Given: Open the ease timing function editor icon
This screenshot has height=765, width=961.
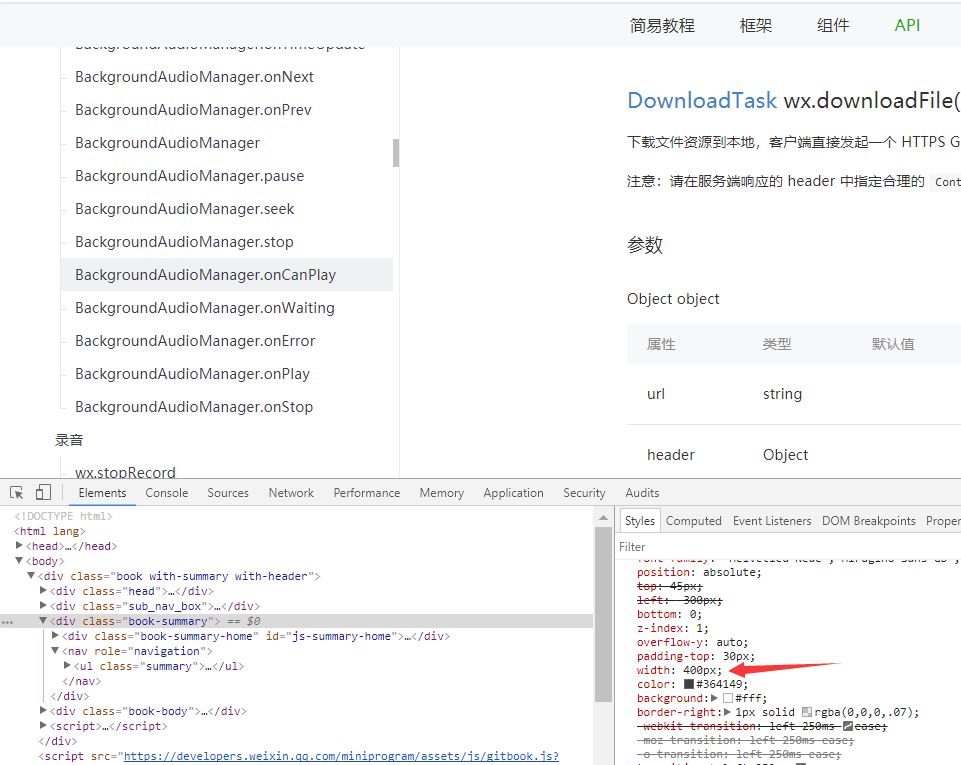Looking at the screenshot, I should click(848, 726).
